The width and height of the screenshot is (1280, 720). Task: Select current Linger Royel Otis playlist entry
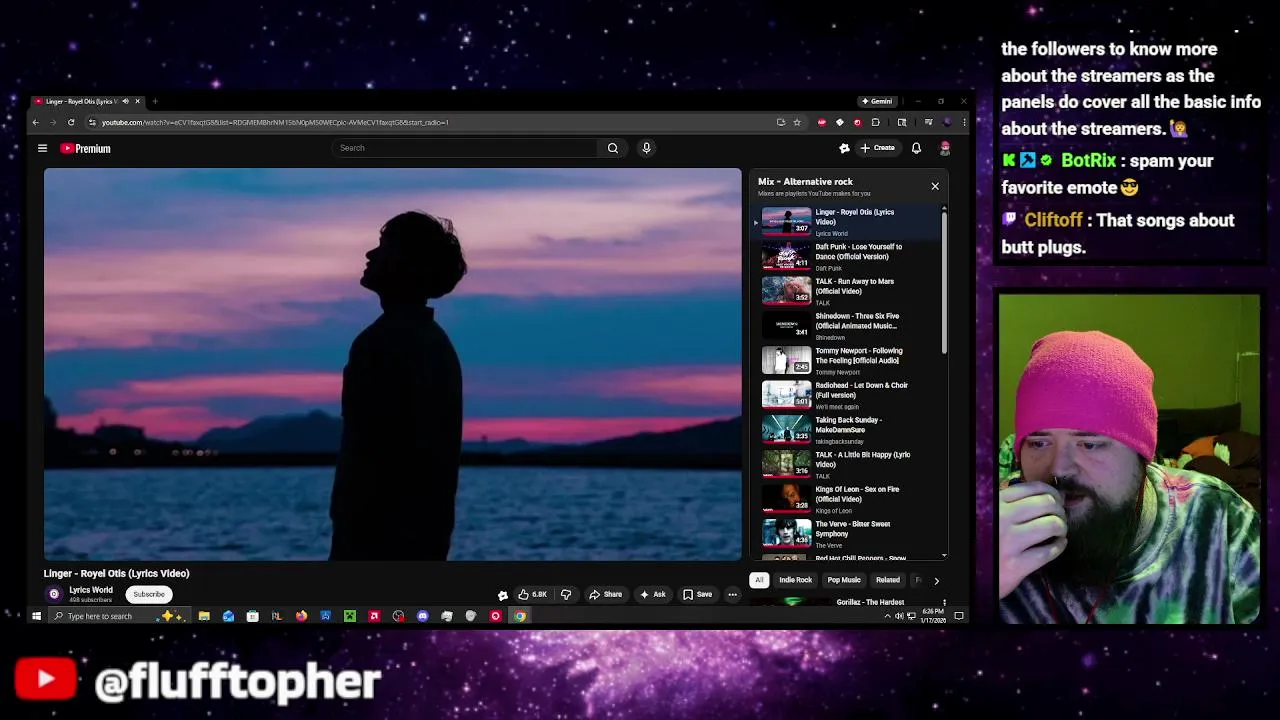(x=848, y=222)
